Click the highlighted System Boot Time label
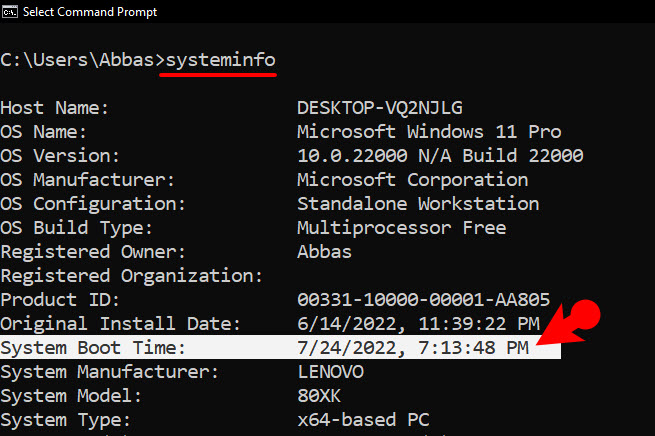Viewport: 655px width, 436px height. (93, 348)
